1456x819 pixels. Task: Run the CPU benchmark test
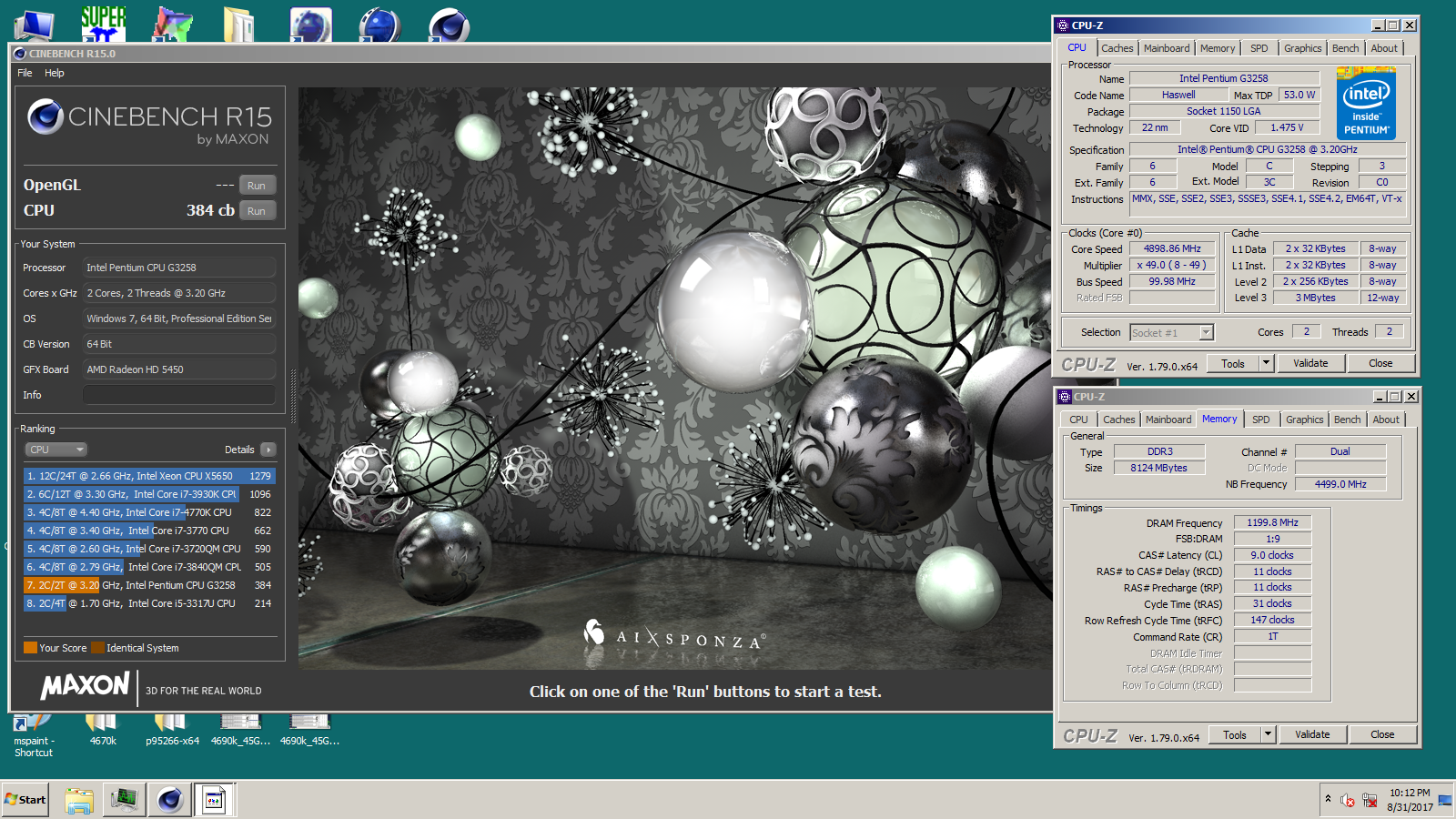257,210
